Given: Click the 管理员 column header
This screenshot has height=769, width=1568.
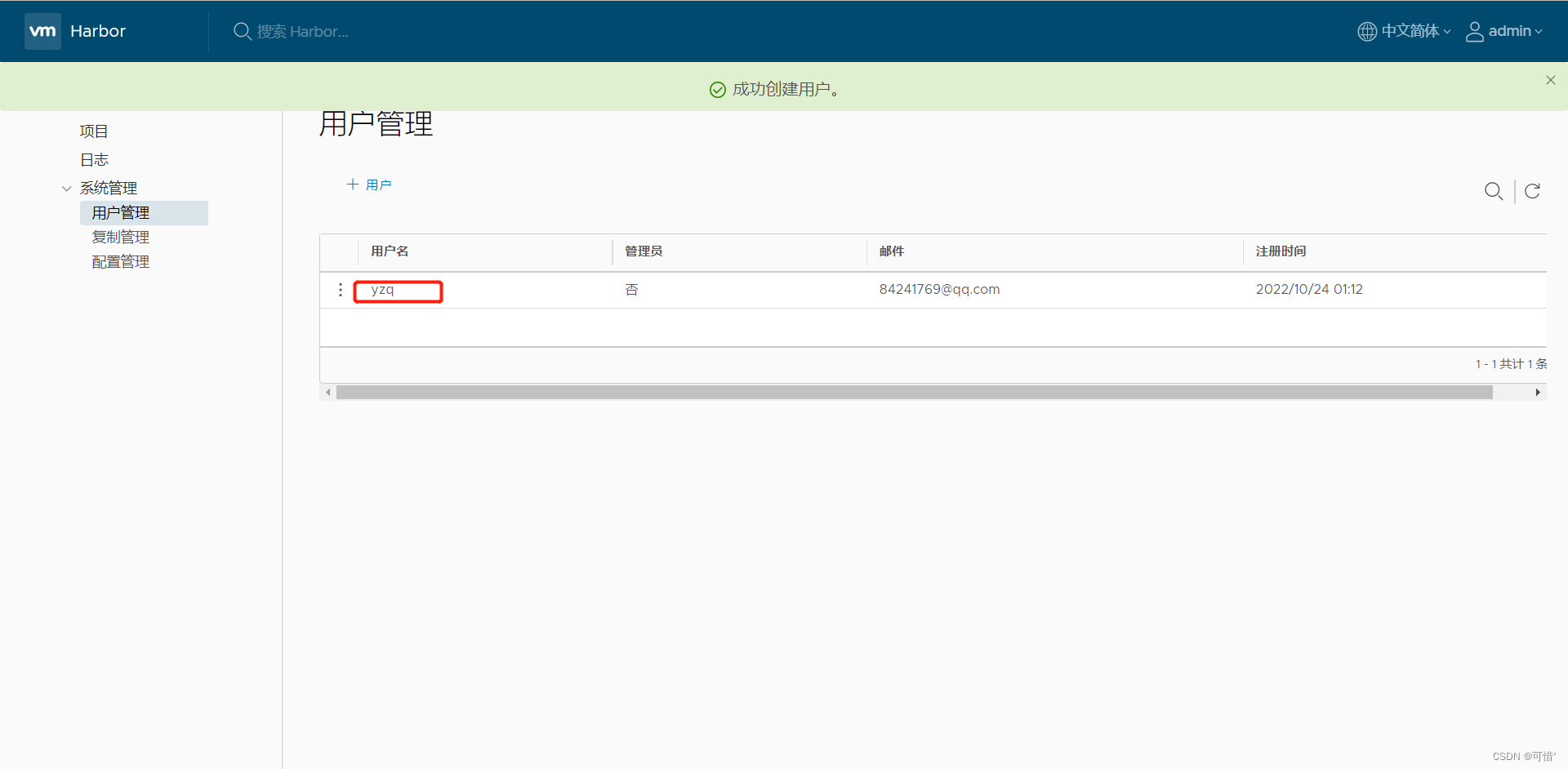Looking at the screenshot, I should pos(644,251).
